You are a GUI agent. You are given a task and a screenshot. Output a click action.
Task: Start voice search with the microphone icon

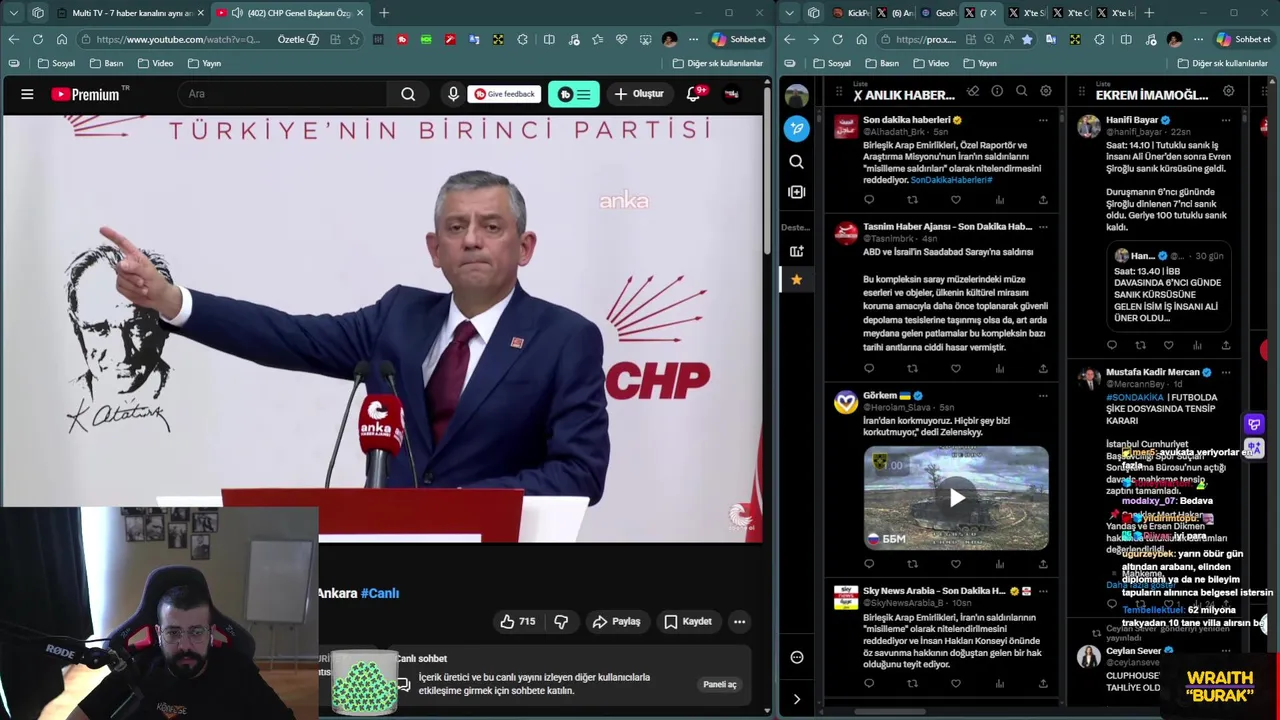453,94
